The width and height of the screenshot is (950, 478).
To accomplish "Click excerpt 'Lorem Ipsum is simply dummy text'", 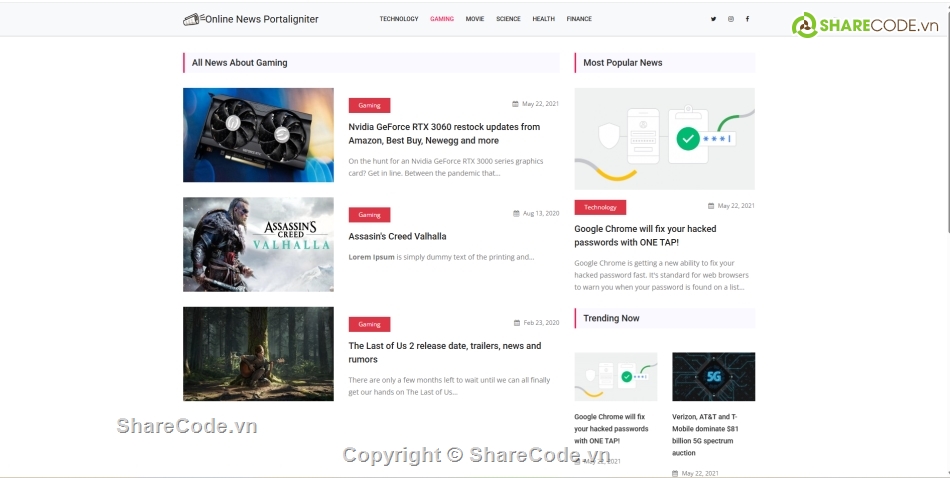I will (x=441, y=257).
